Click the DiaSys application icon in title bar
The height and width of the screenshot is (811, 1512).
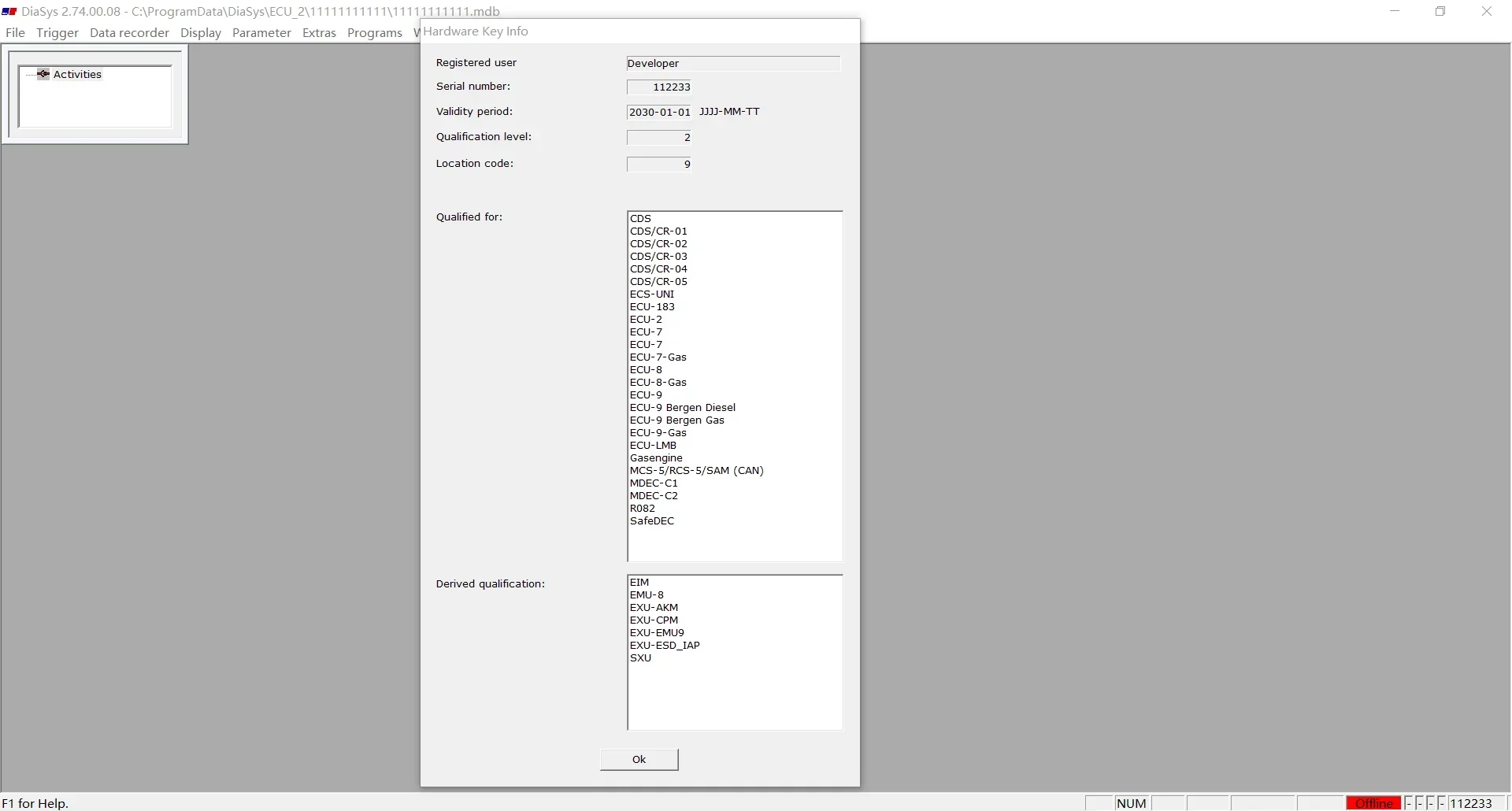click(x=9, y=12)
